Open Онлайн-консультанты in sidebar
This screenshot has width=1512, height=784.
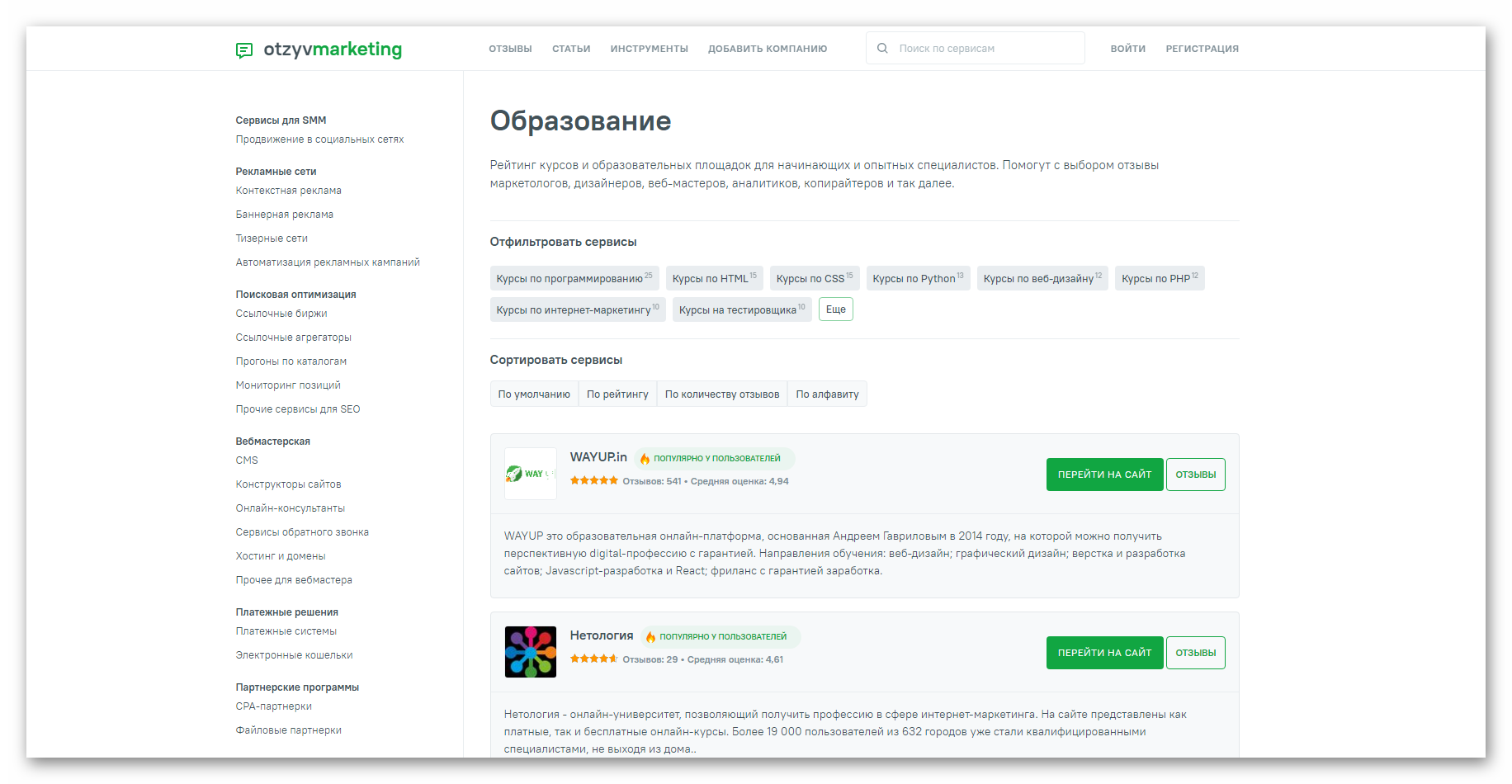tap(291, 508)
